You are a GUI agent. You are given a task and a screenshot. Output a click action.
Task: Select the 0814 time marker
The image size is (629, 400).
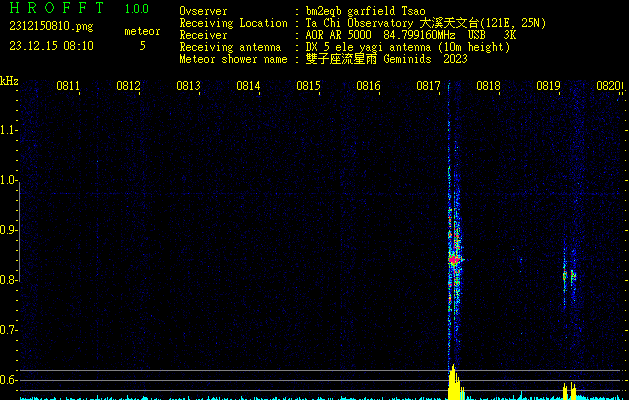point(248,87)
